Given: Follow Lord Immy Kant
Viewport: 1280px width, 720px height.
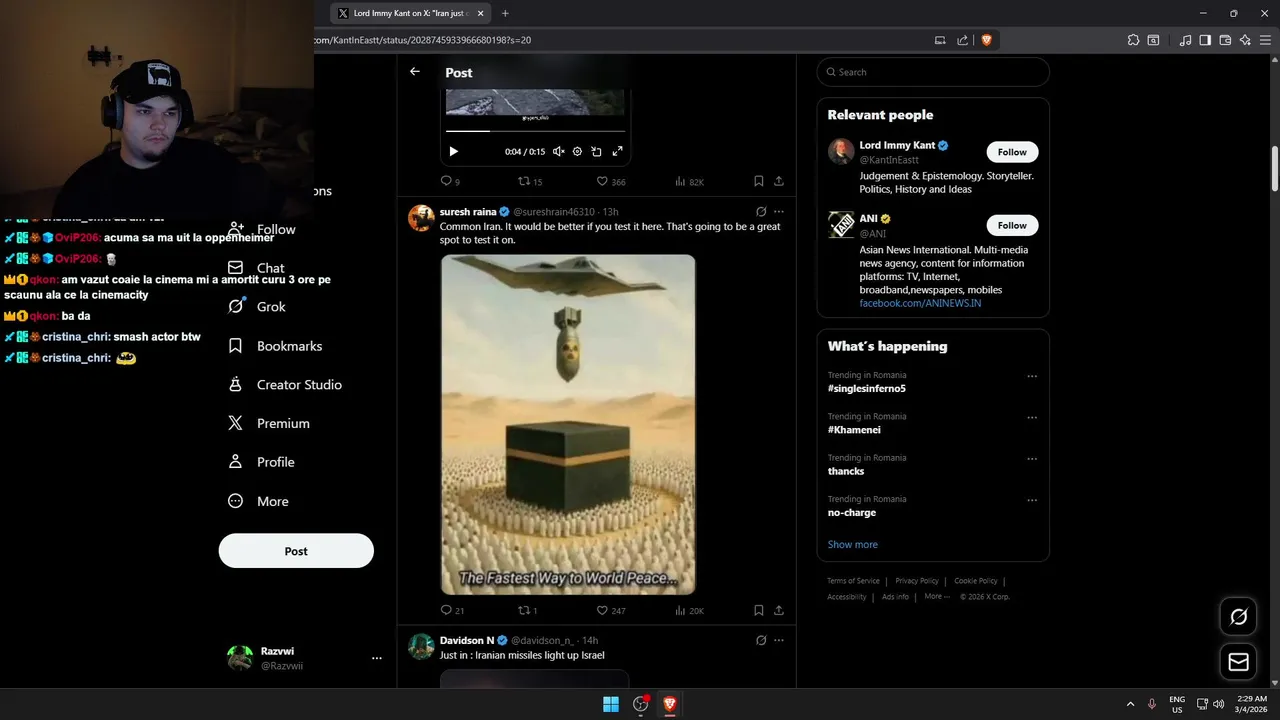Looking at the screenshot, I should [x=1012, y=152].
